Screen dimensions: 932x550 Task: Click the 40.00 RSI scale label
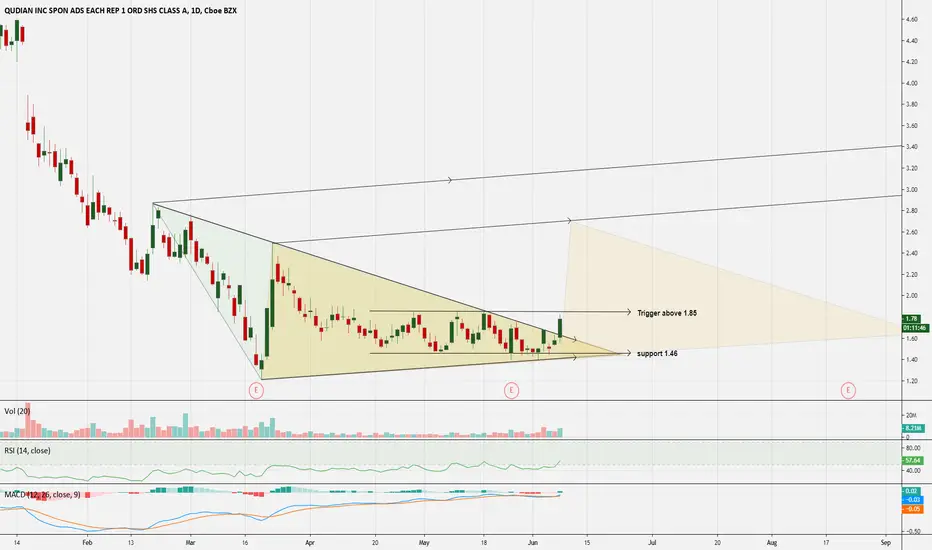point(913,470)
